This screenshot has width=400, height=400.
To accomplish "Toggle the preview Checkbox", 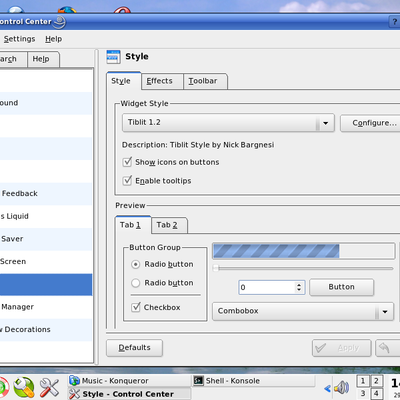I will [x=136, y=307].
